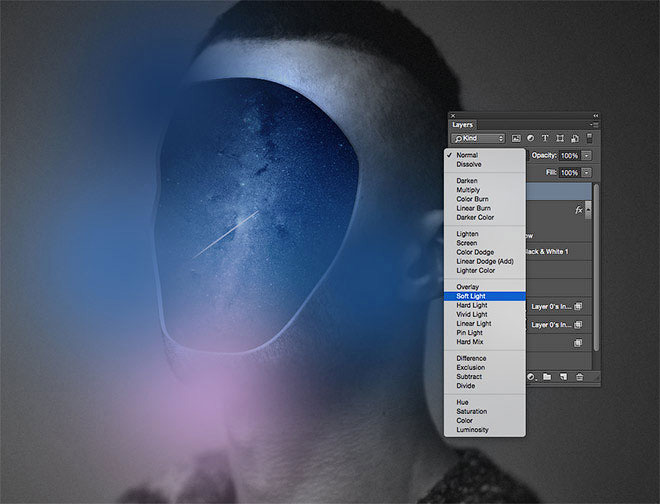660x504 pixels.
Task: Click the fx layer effects icon
Action: 579,210
